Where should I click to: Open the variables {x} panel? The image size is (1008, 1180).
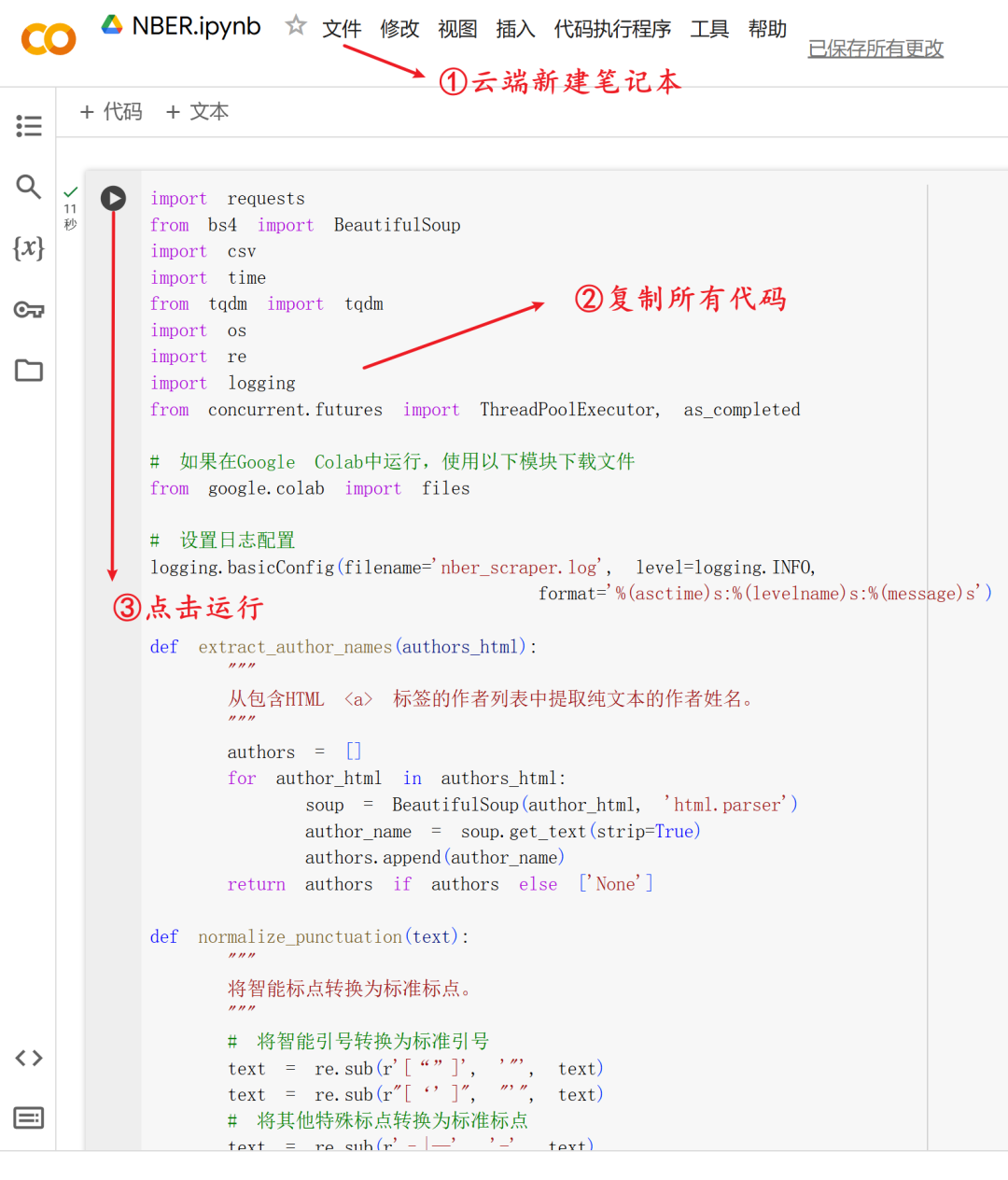point(29,247)
